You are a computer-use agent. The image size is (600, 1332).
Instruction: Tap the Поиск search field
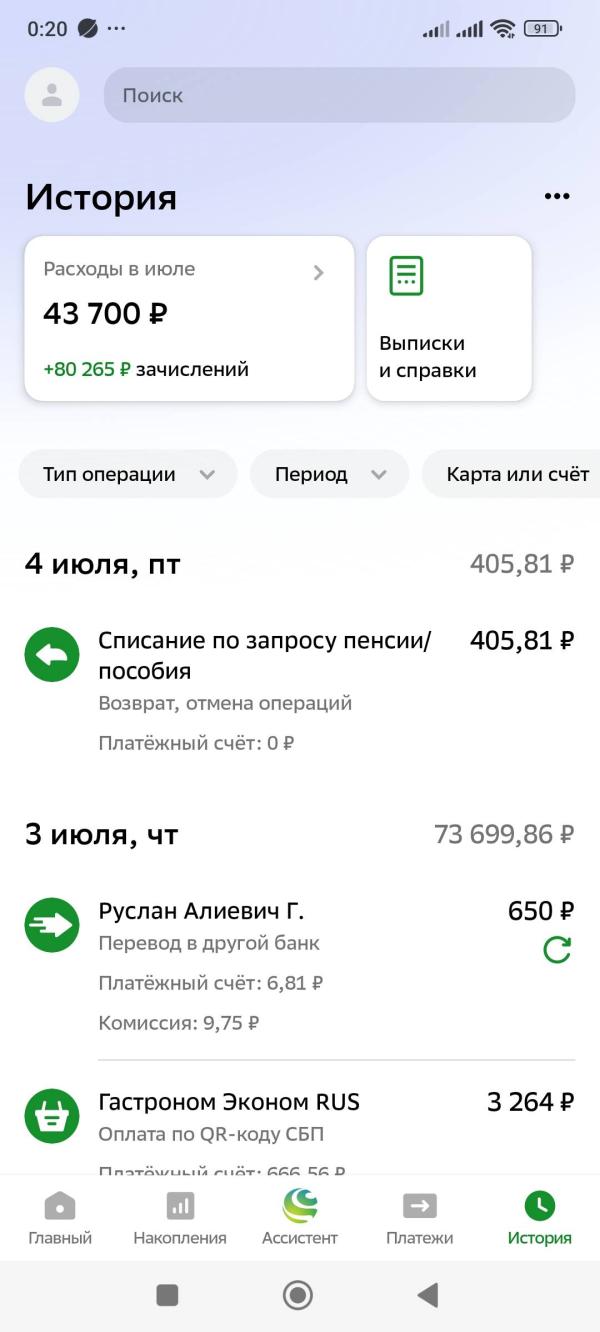tap(339, 95)
